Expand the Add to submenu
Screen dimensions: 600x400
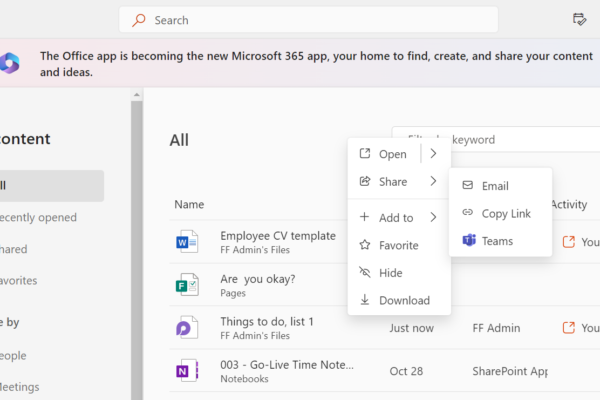[398, 217]
